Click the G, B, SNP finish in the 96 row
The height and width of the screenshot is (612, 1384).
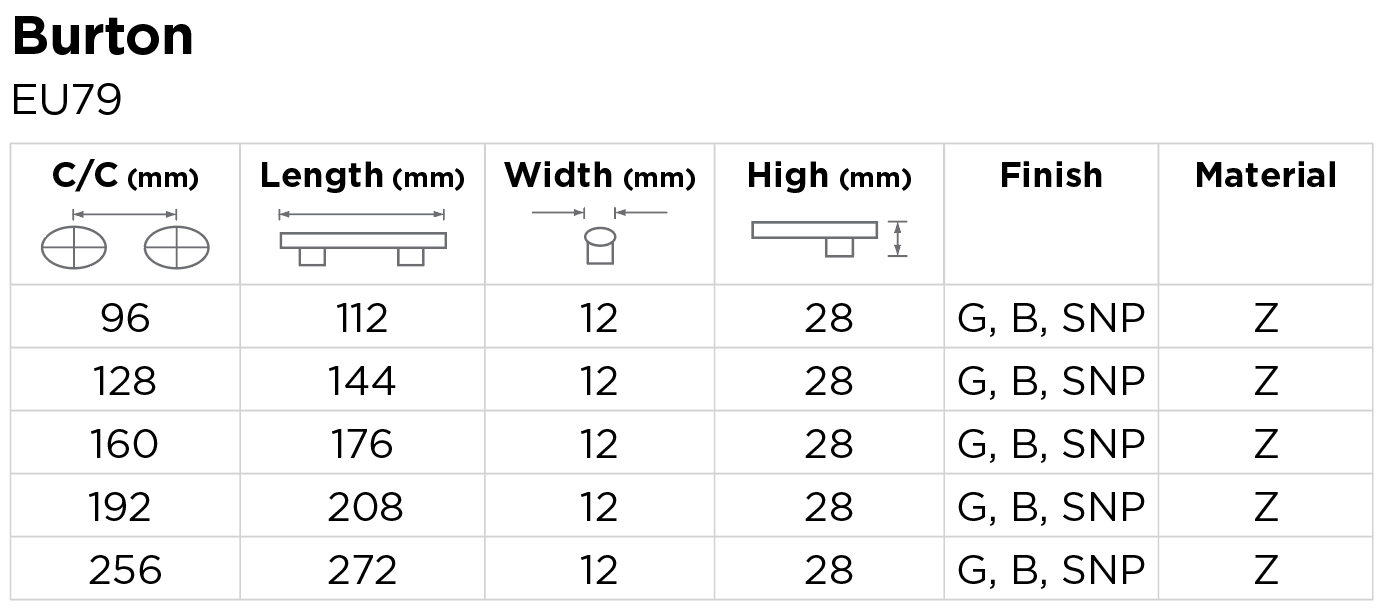pos(1051,318)
